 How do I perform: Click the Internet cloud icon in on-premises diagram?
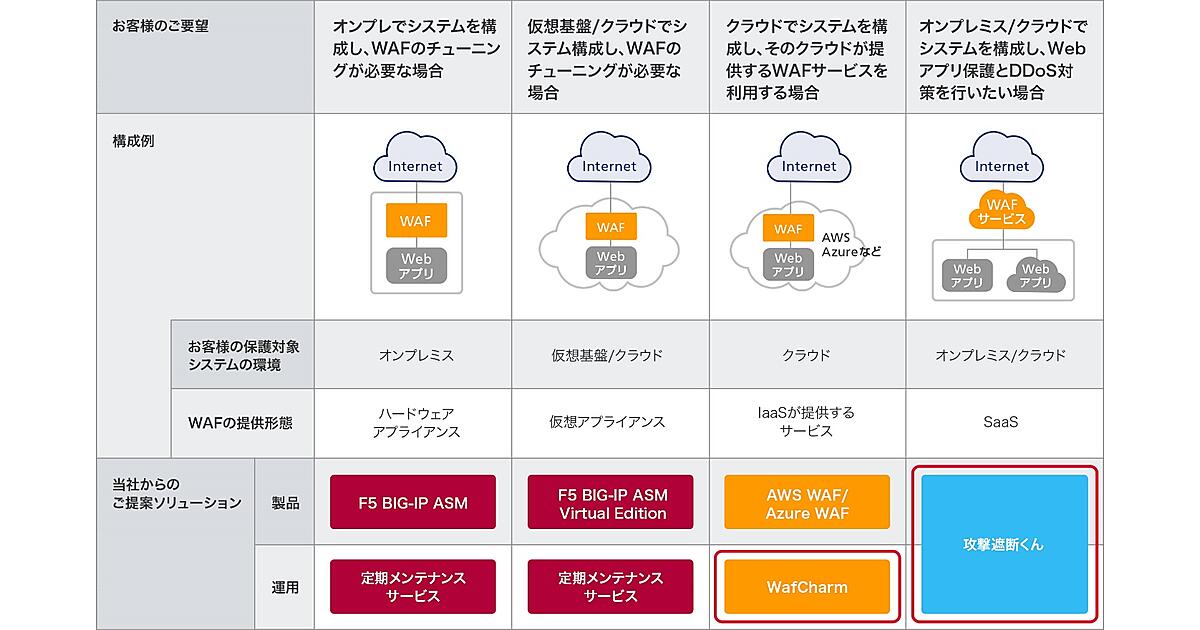pyautogui.click(x=415, y=164)
